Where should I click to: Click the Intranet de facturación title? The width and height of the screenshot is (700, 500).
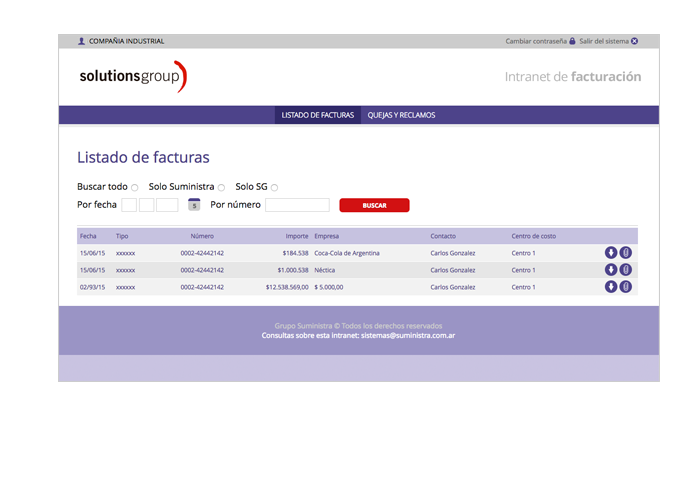pyautogui.click(x=573, y=77)
